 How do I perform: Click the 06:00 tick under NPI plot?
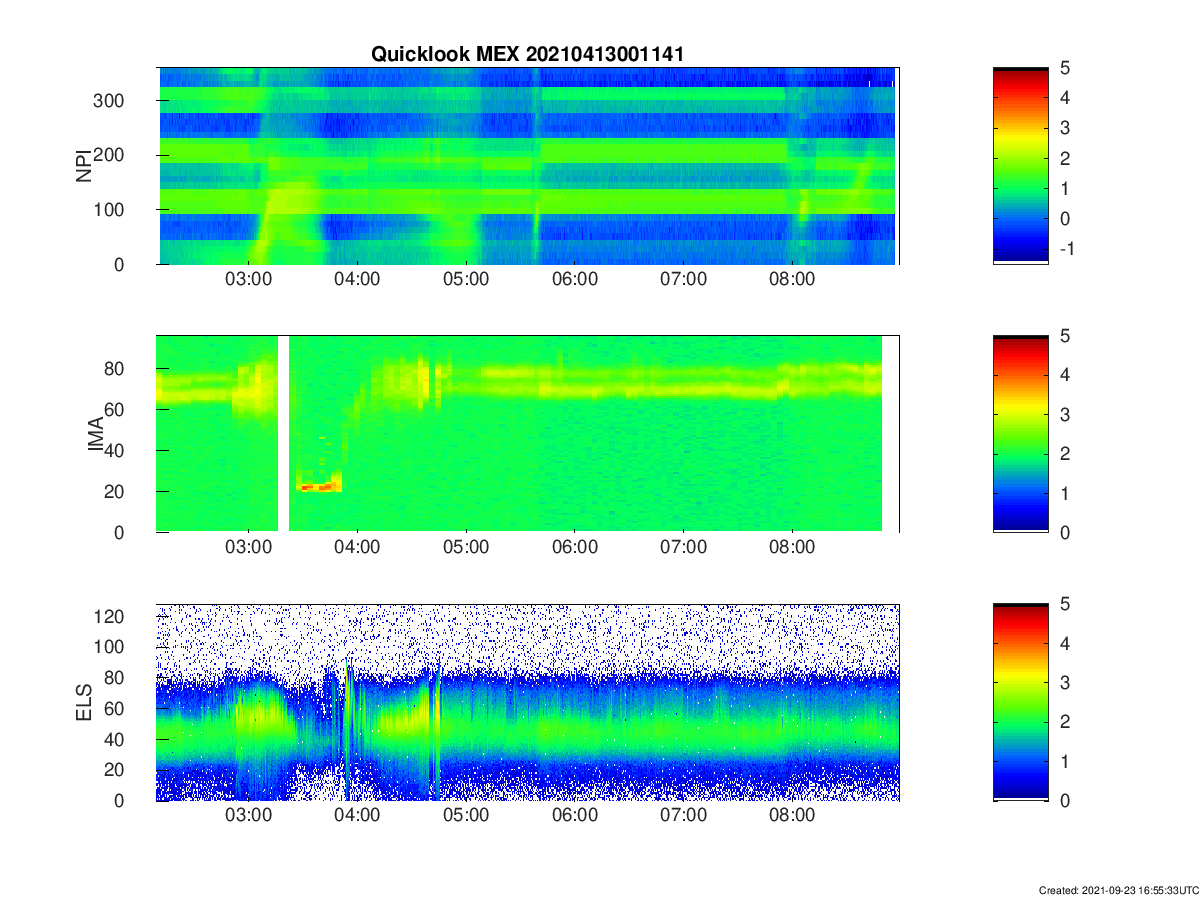[575, 280]
